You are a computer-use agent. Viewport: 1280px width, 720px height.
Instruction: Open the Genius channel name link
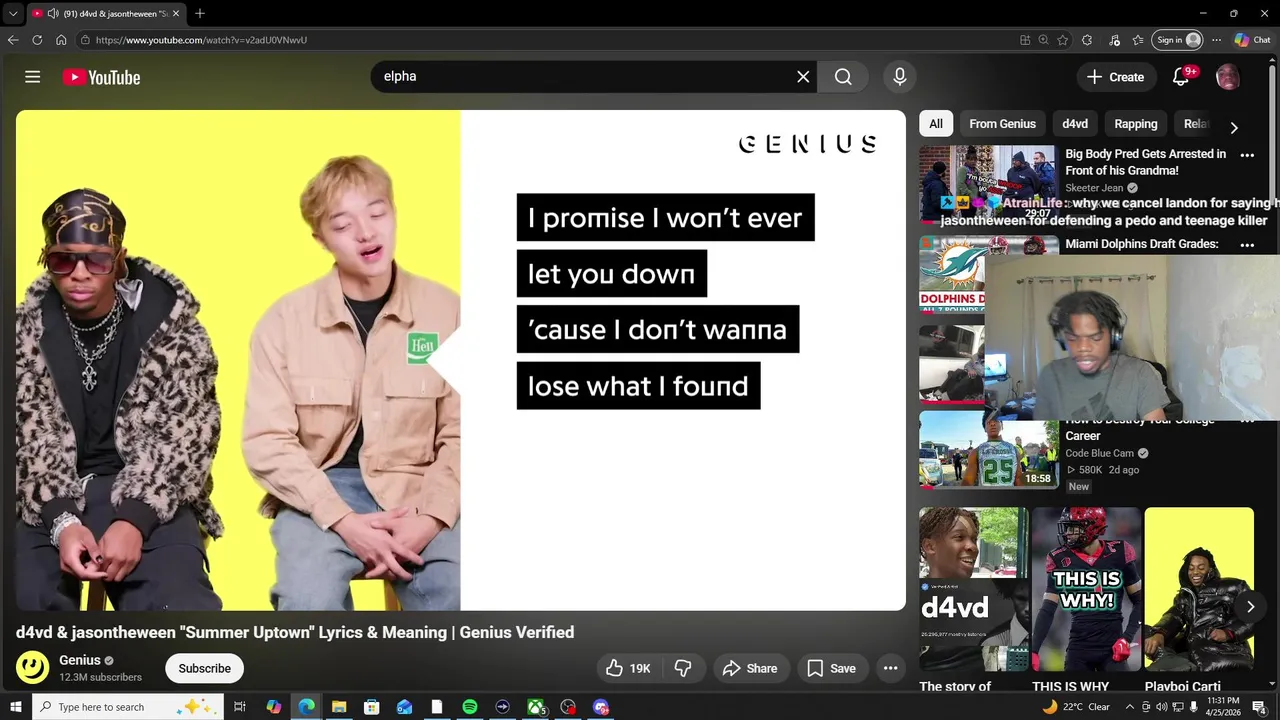80,660
